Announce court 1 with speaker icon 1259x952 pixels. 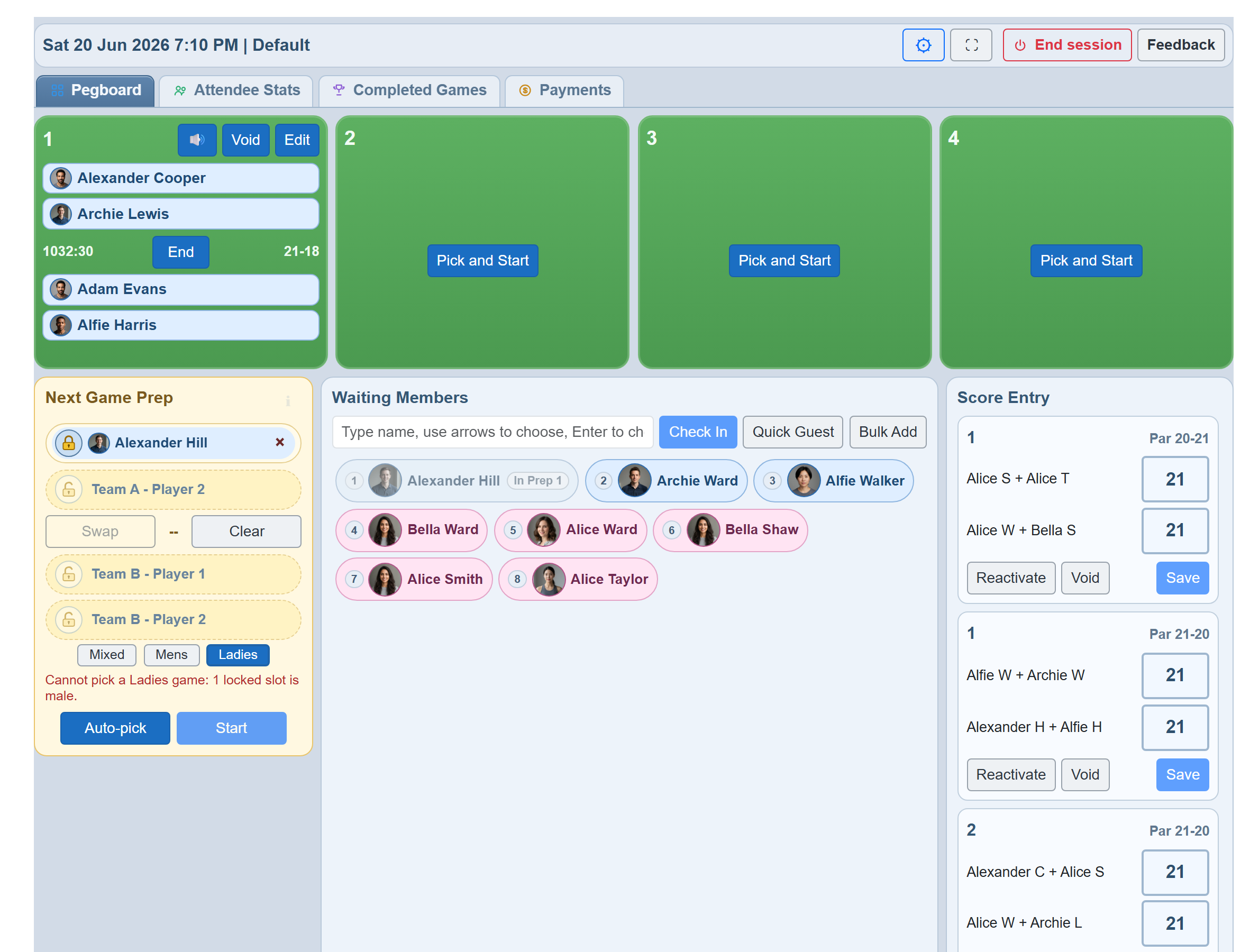point(197,140)
